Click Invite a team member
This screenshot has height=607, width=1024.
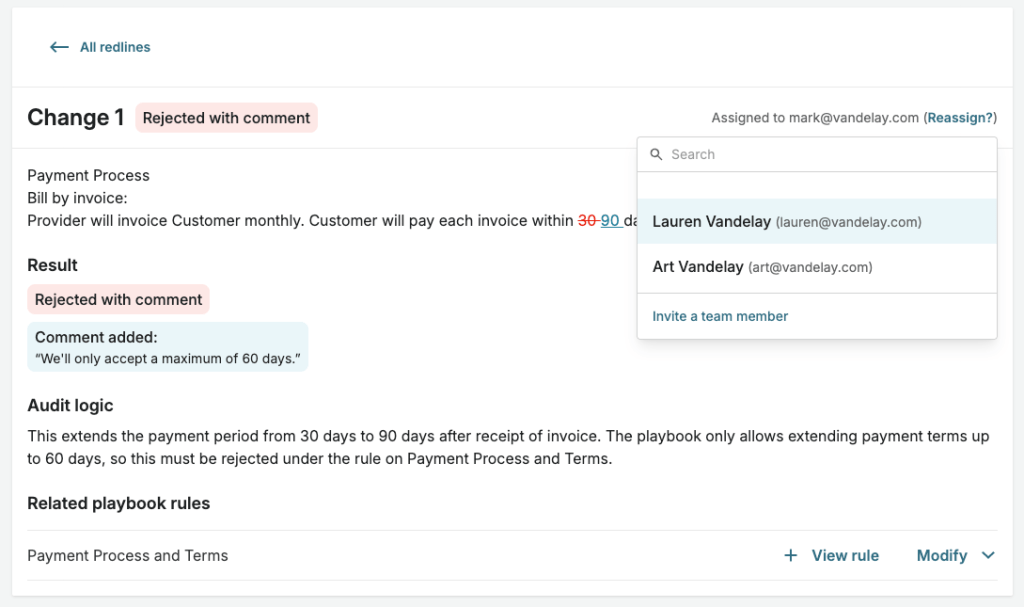(x=720, y=316)
